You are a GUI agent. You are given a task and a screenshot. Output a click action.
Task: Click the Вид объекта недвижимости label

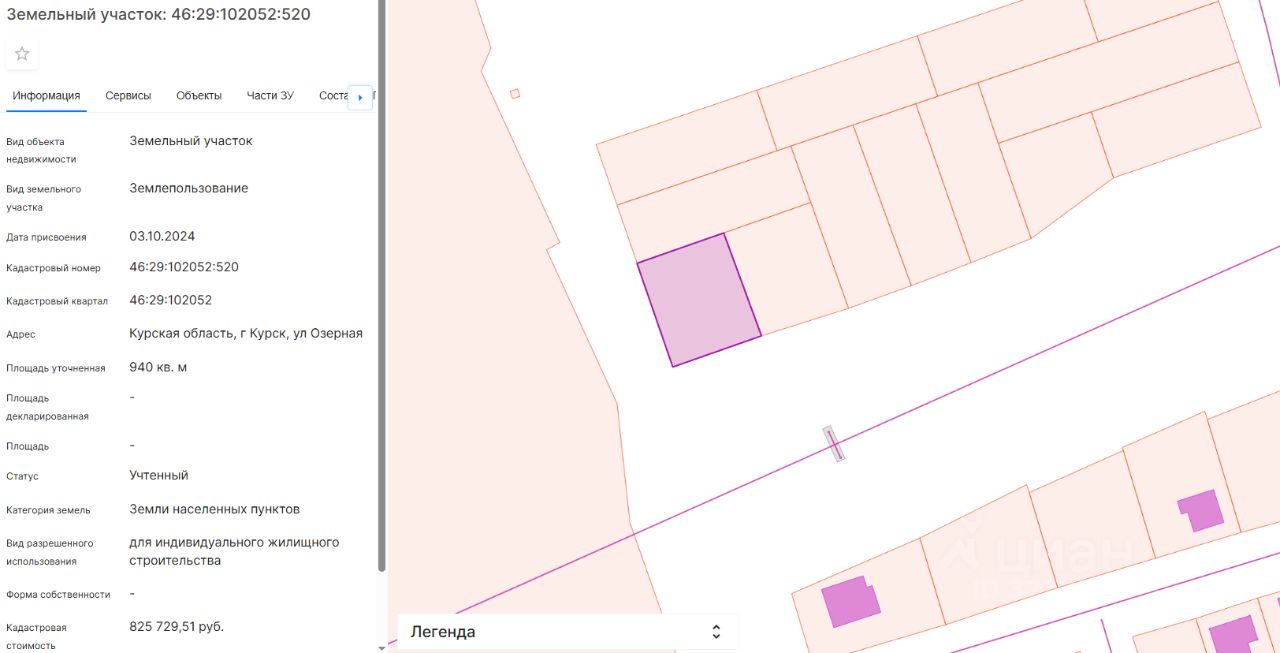click(x=41, y=150)
